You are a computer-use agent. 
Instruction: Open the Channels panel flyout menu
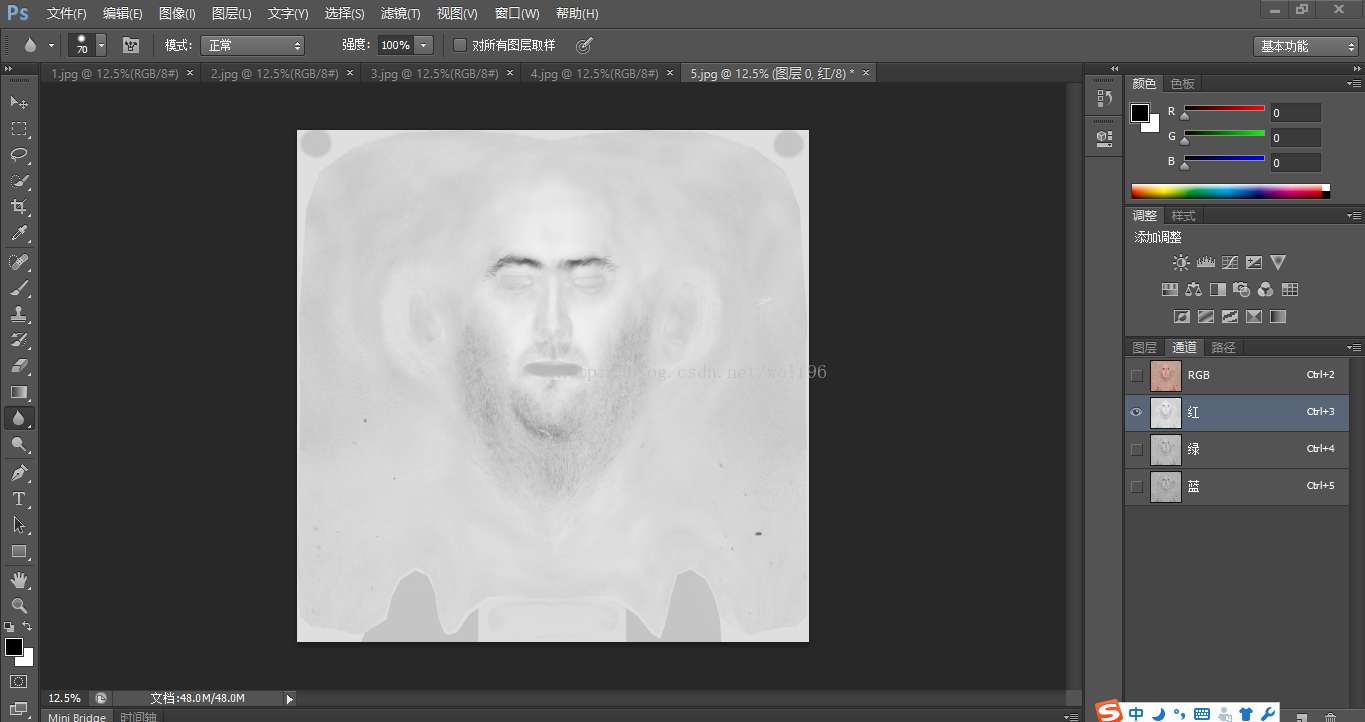1353,347
